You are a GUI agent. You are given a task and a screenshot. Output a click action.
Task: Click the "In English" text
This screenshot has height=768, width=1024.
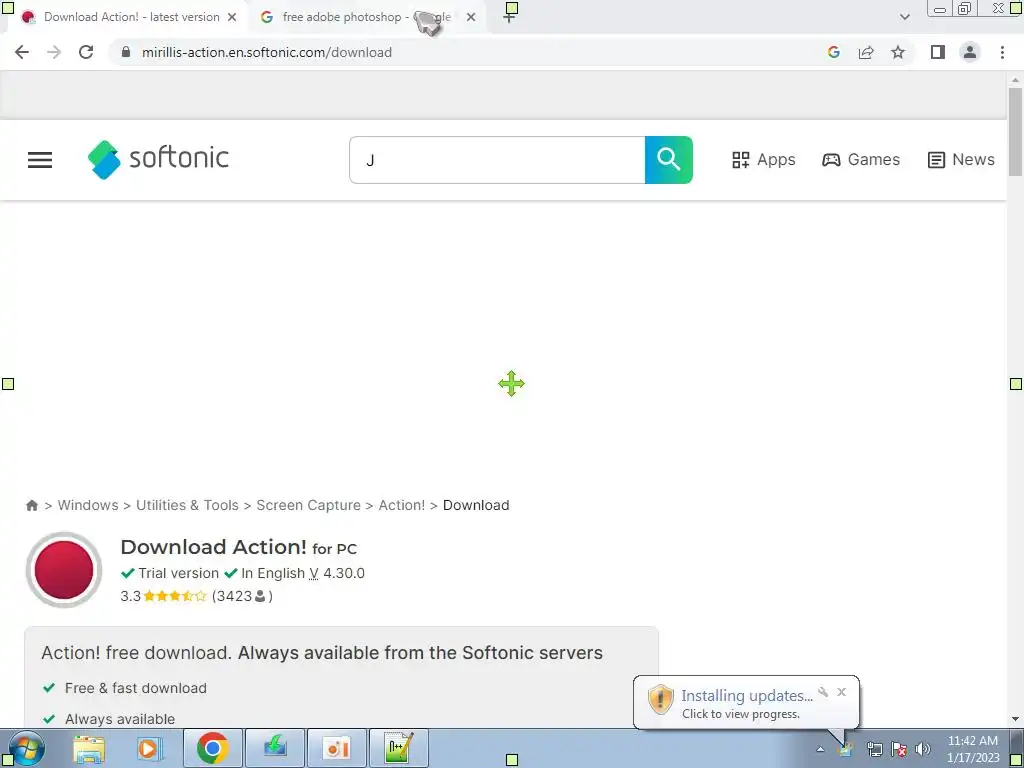point(273,573)
